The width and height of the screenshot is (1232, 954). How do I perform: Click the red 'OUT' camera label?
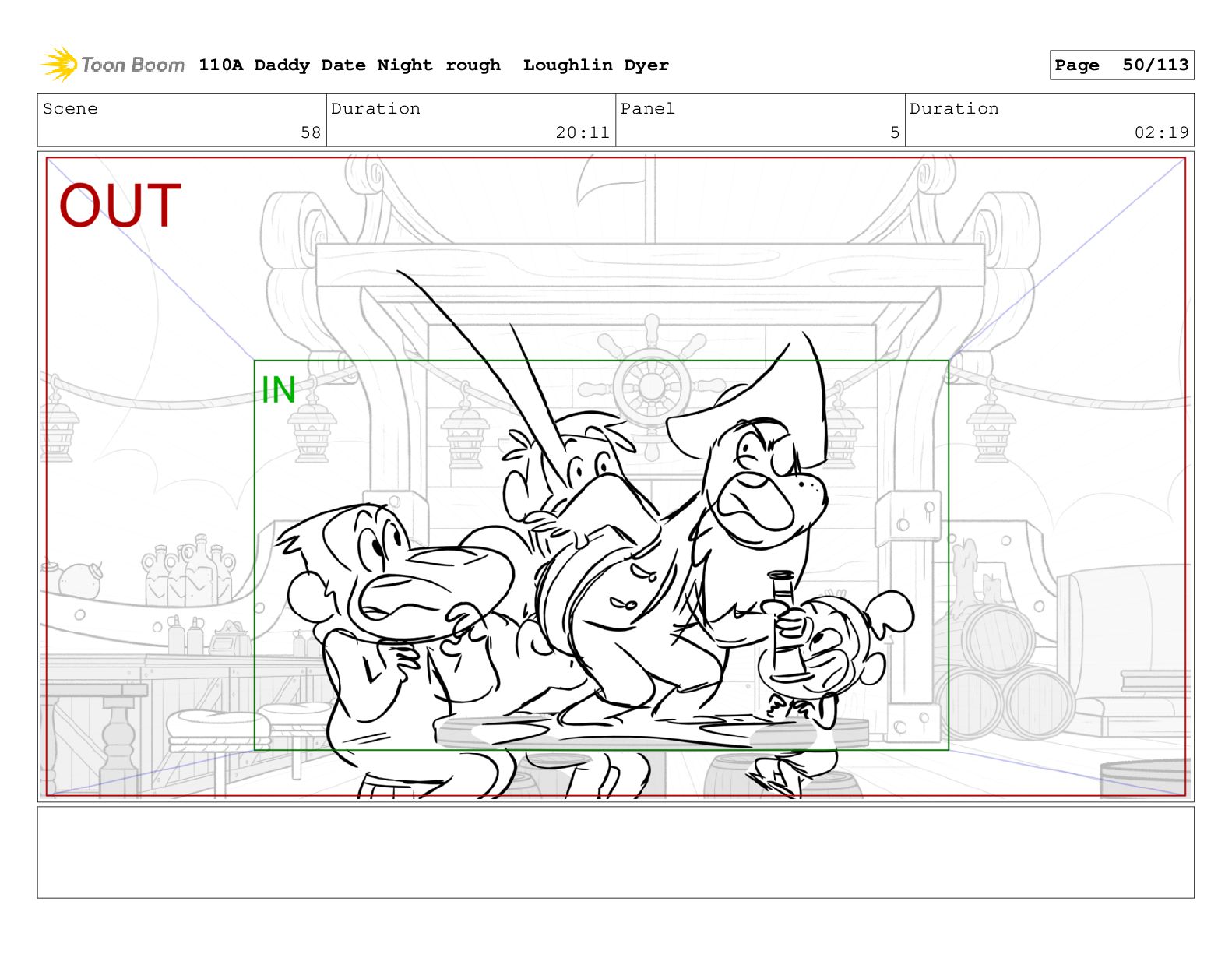point(120,206)
